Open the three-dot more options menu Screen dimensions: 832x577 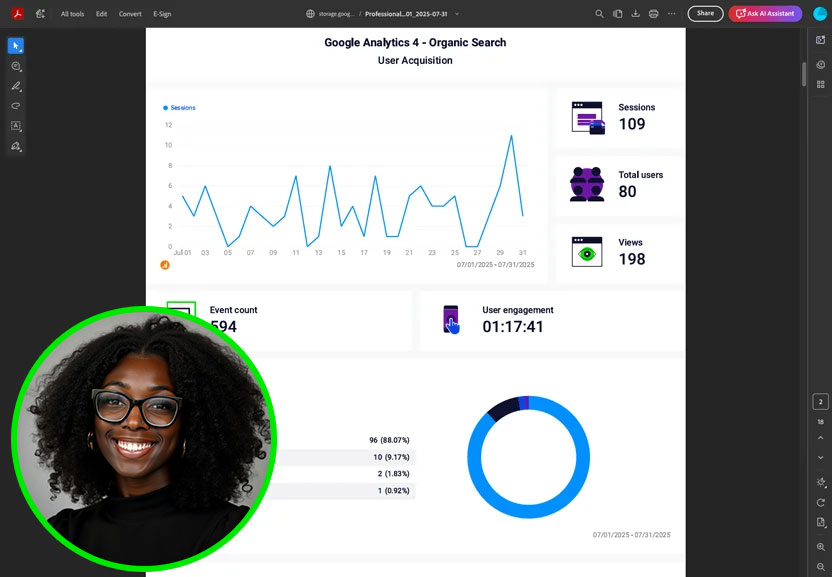(x=672, y=14)
